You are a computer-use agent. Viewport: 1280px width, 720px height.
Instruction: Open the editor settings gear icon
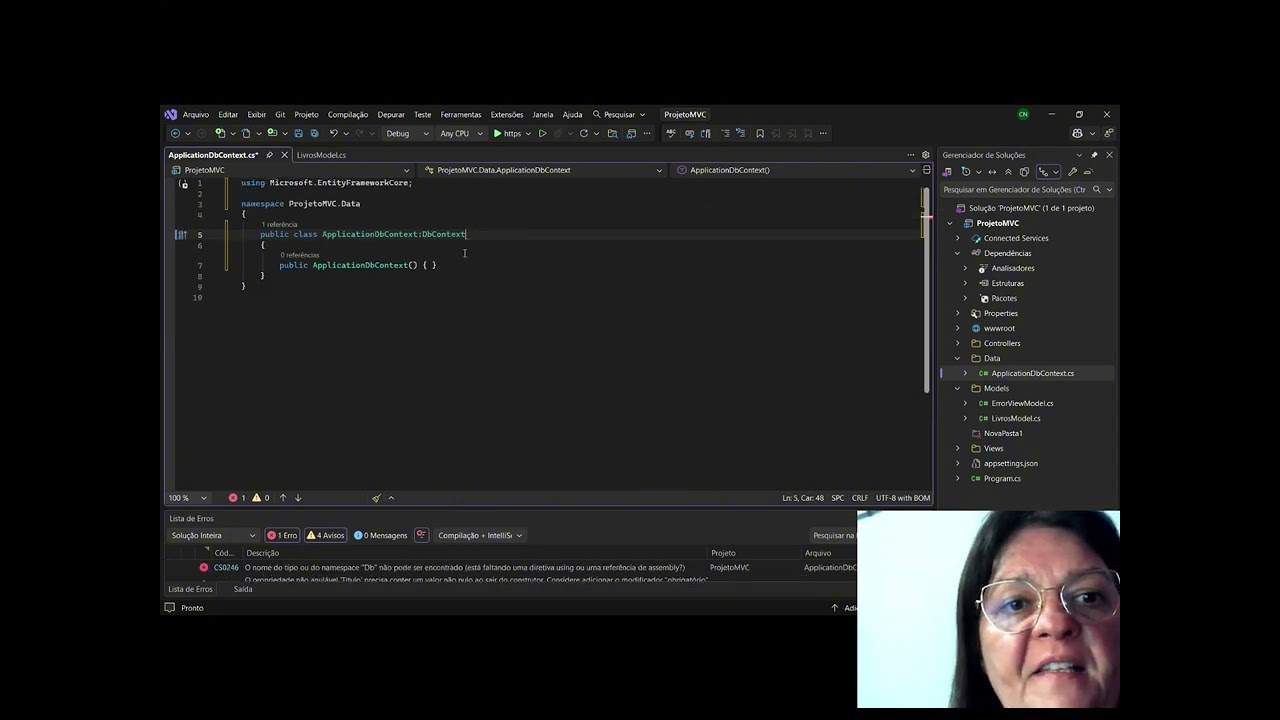(925, 155)
